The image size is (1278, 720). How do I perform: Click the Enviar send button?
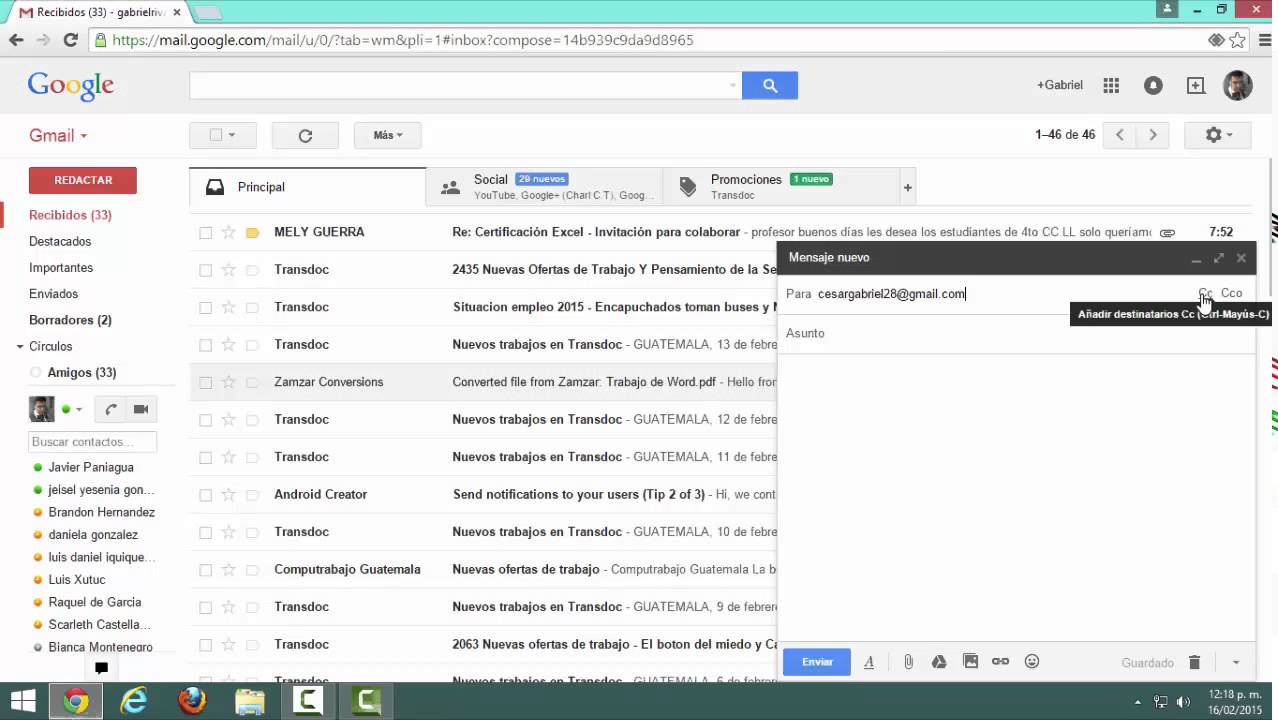817,662
